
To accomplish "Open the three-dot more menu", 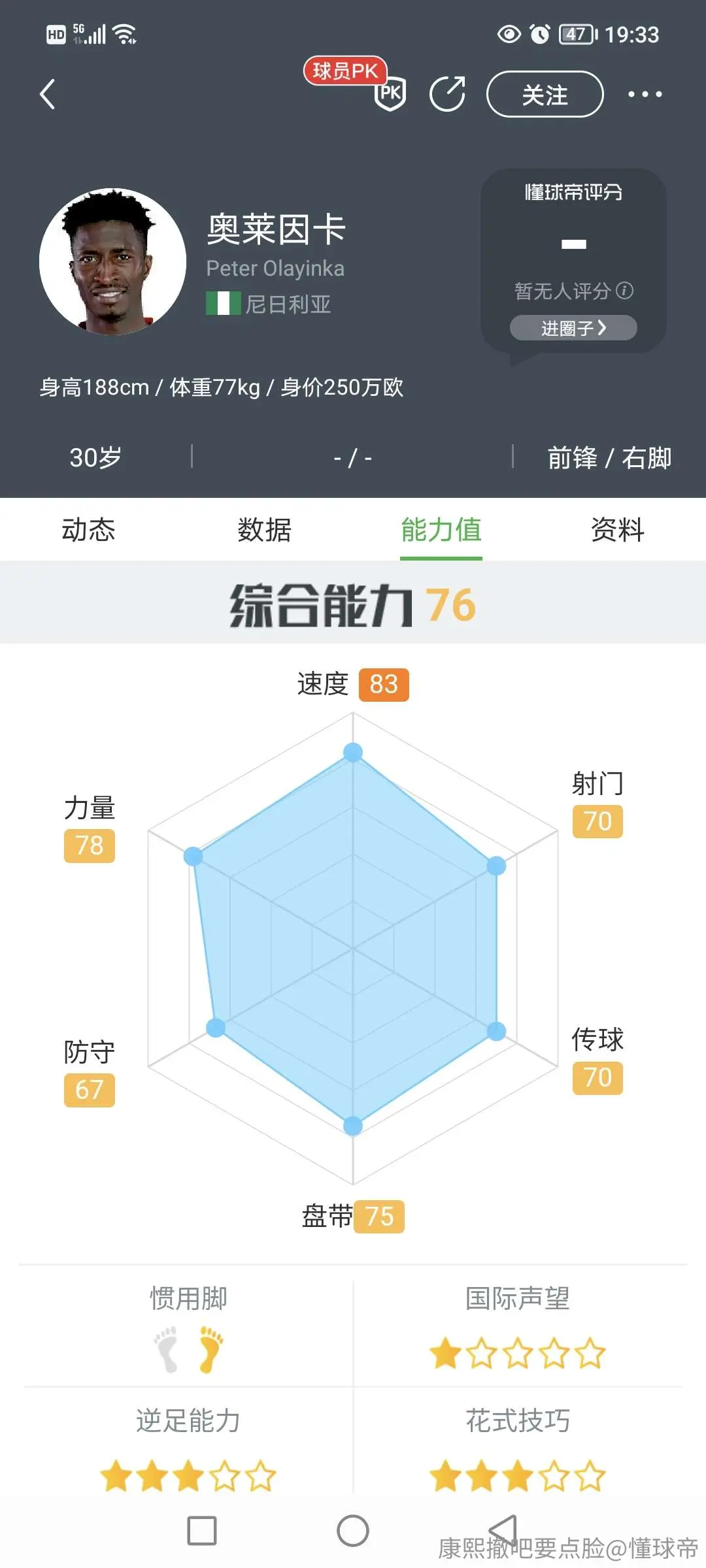I will [645, 94].
